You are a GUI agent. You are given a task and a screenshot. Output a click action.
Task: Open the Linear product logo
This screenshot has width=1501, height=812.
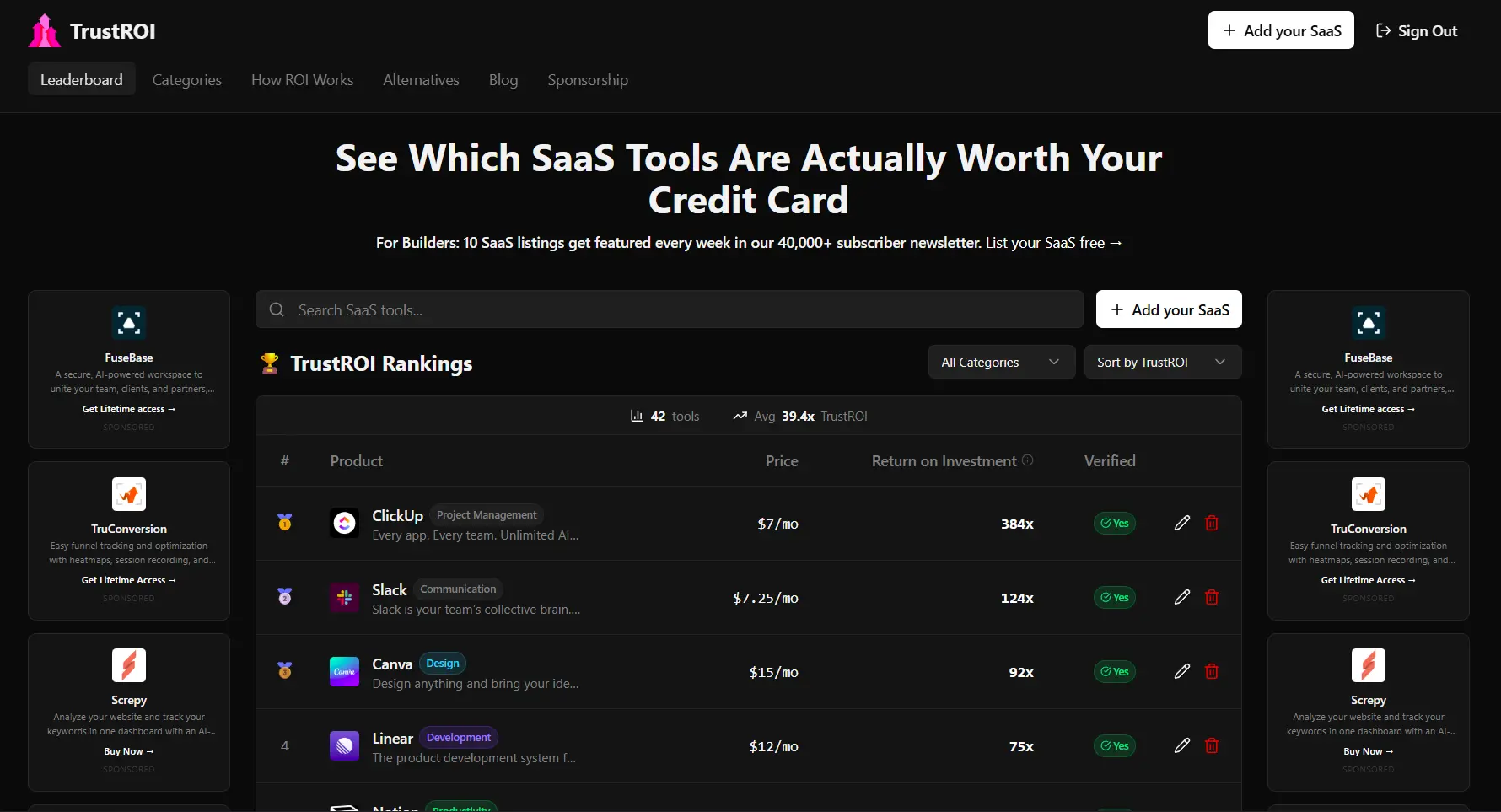click(344, 746)
